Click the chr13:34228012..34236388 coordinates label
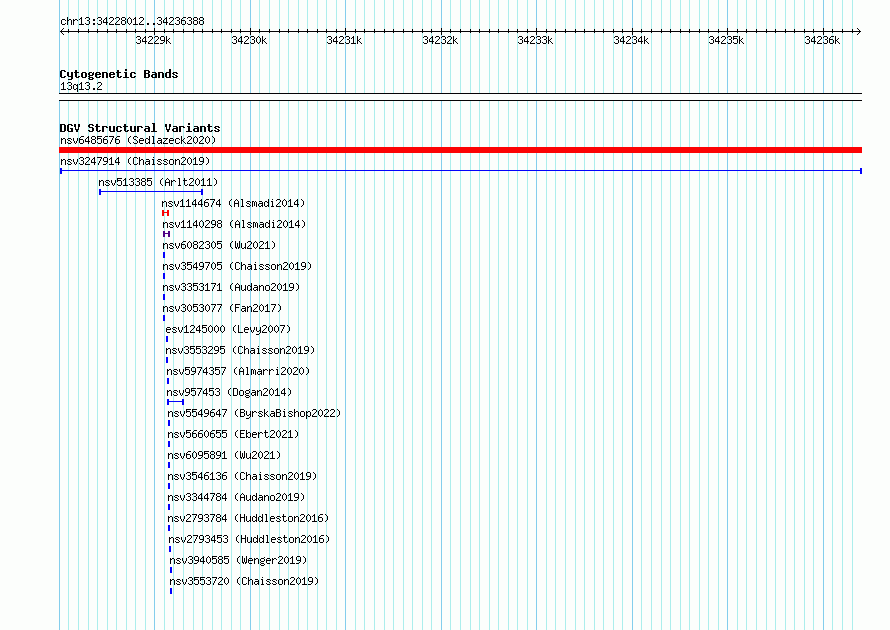 tap(132, 22)
